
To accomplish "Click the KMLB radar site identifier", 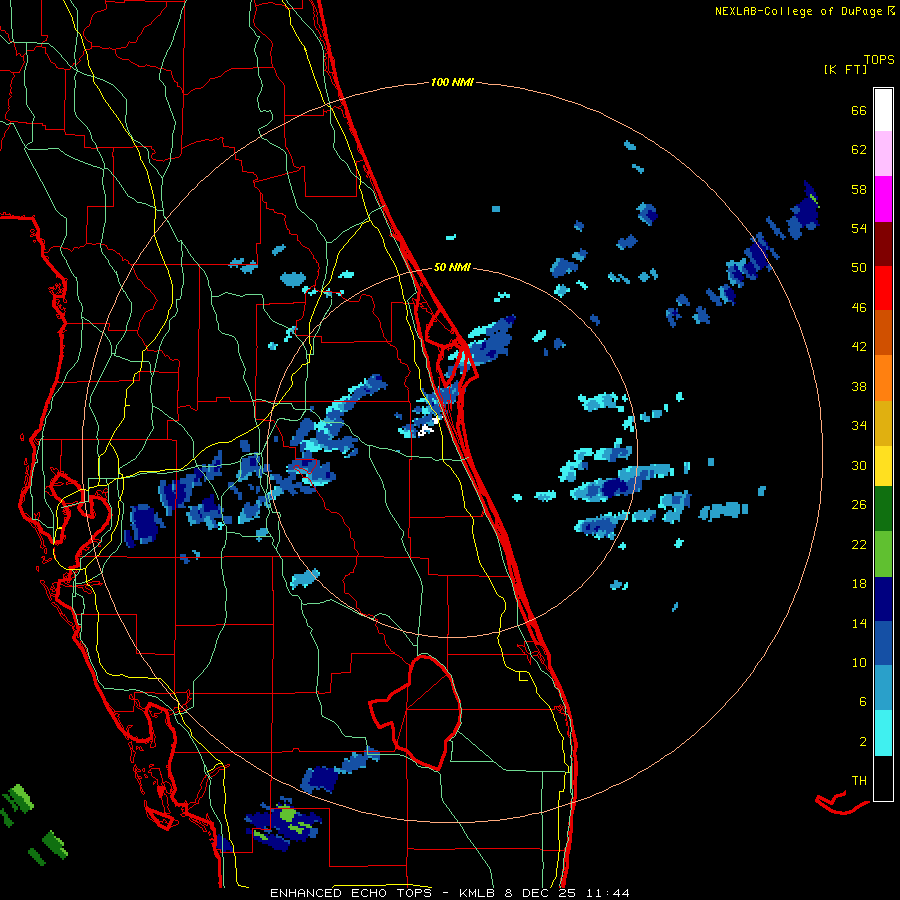I will pos(479,893).
